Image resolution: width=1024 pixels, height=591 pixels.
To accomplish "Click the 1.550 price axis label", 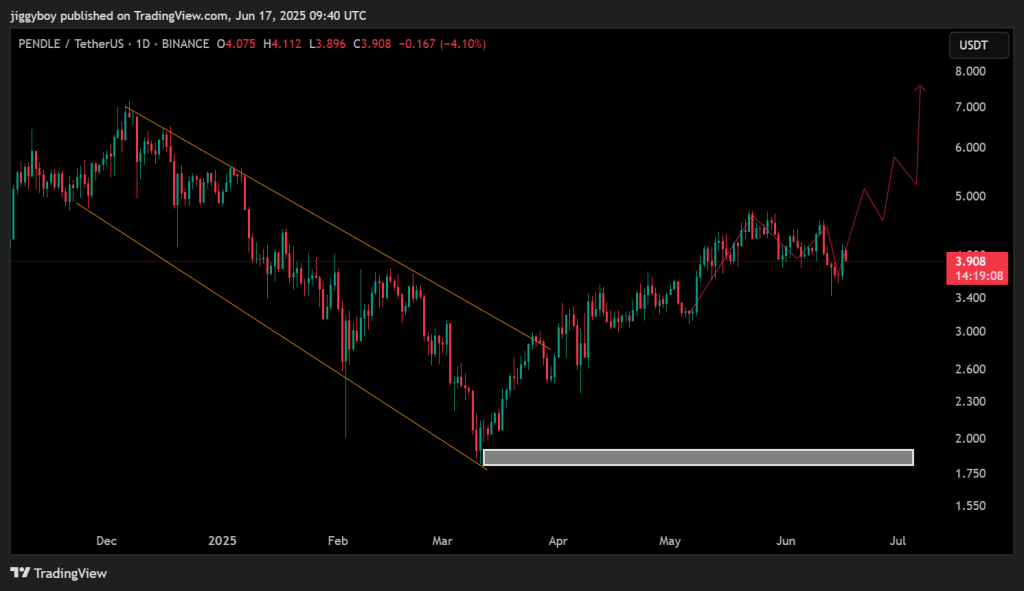I will tap(970, 506).
